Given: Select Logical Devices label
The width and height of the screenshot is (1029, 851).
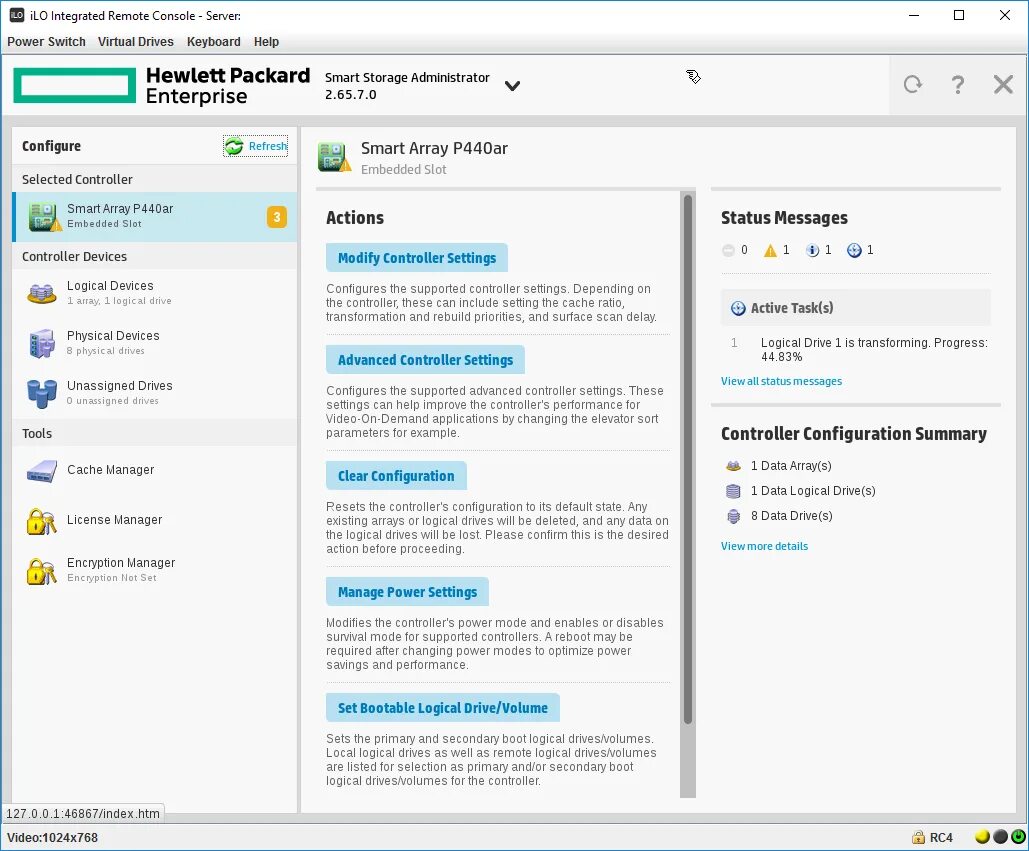Looking at the screenshot, I should tap(110, 286).
